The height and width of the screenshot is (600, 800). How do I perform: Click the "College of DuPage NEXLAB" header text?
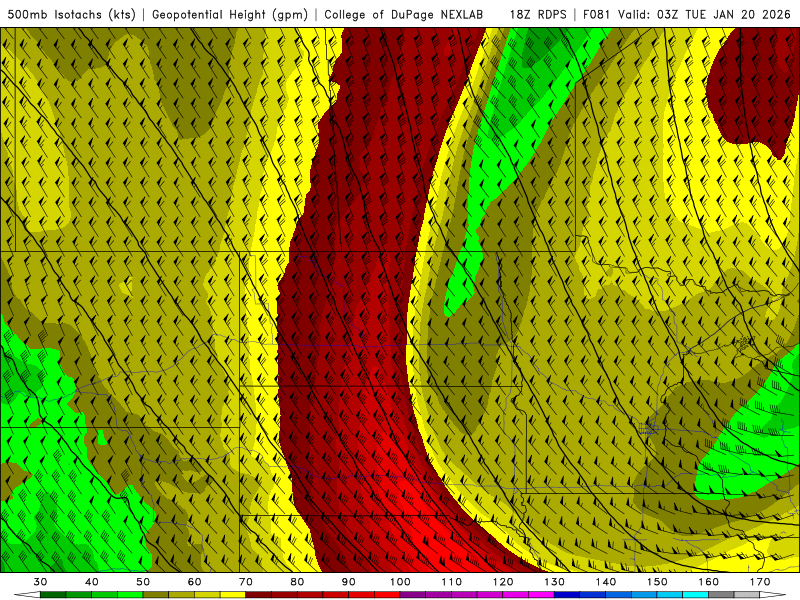pyautogui.click(x=404, y=14)
